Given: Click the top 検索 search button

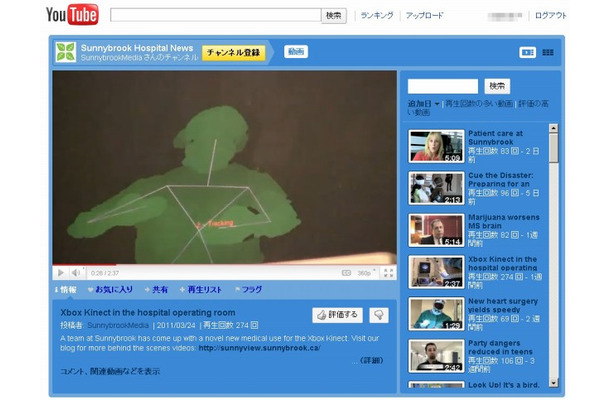Looking at the screenshot, I should pyautogui.click(x=334, y=16).
